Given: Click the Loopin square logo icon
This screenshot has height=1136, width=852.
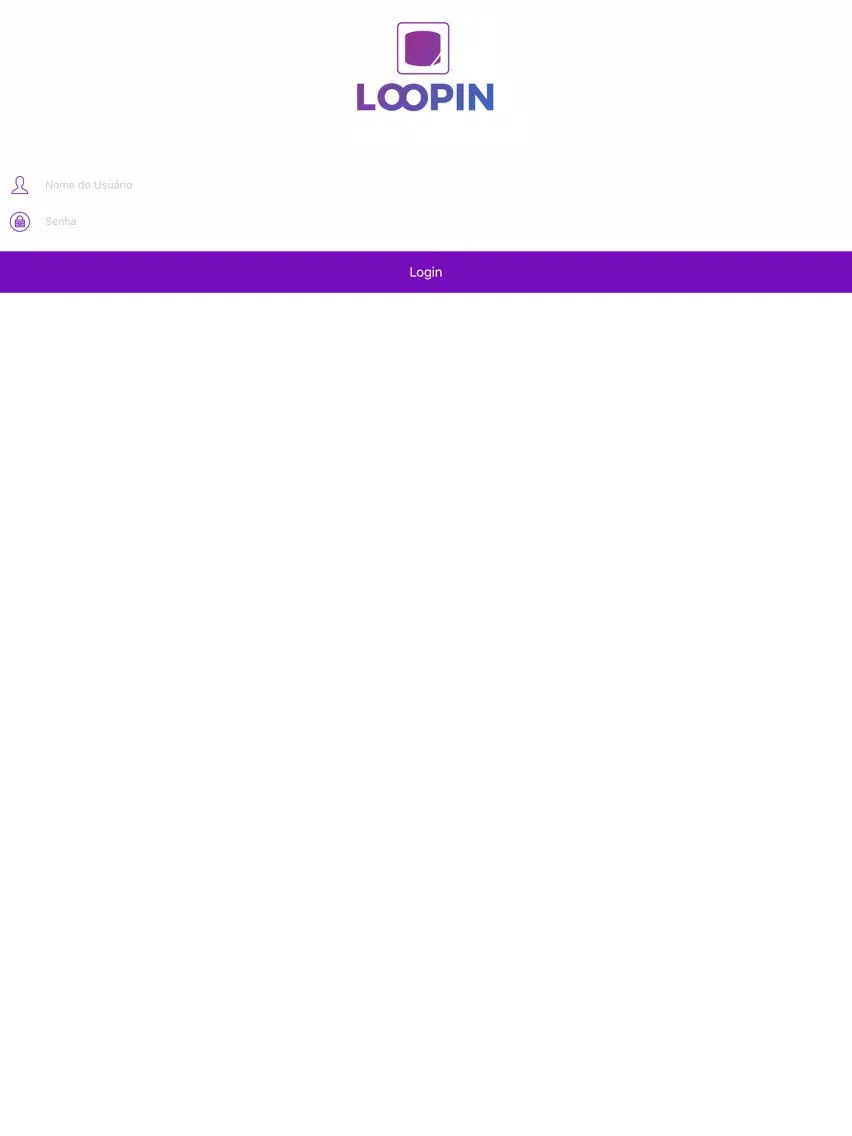Looking at the screenshot, I should point(423,48).
